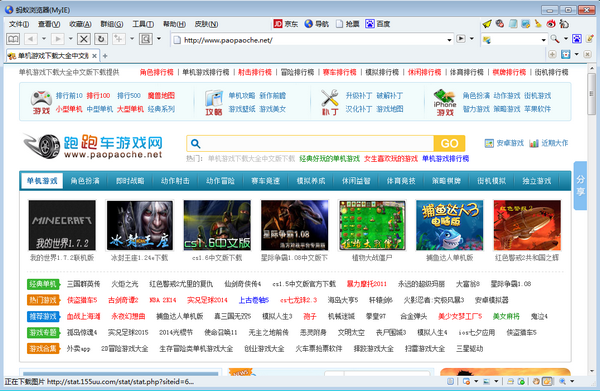This screenshot has width=600, height=391.
Task: Open the 工具(T) menu
Action: pos(143,24)
